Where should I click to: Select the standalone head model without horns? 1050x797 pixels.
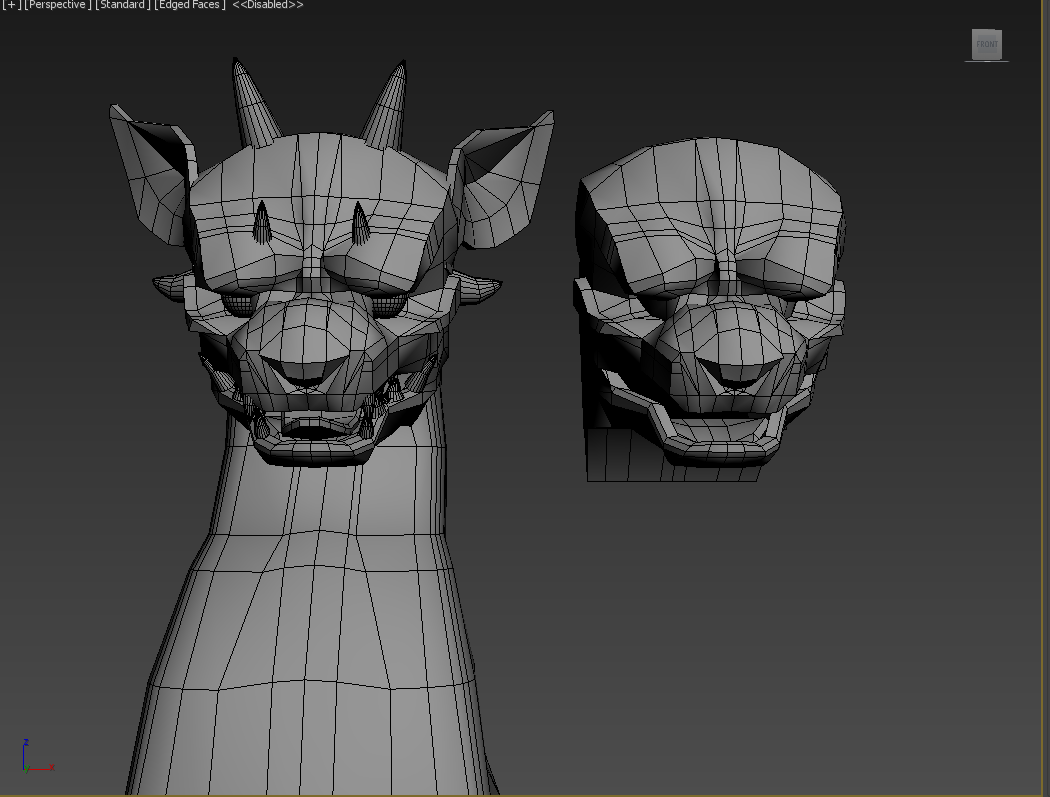pos(710,308)
